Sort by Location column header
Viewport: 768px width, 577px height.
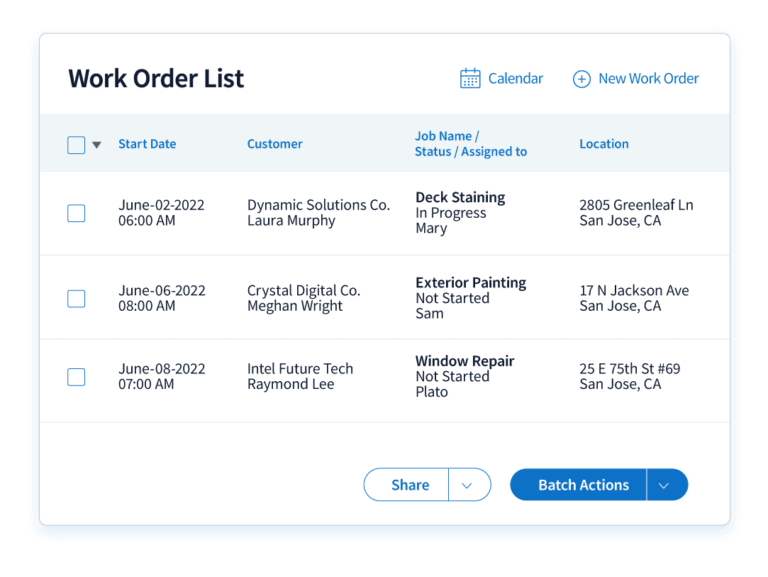(604, 144)
